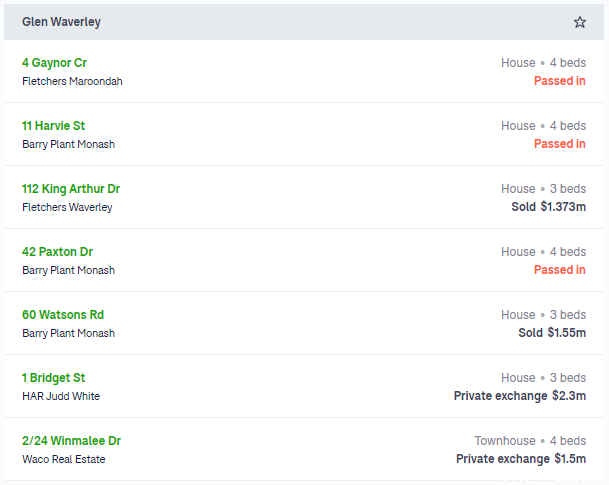The width and height of the screenshot is (609, 485).
Task: Open the 42 Paxton Dr listing
Action: coord(57,252)
